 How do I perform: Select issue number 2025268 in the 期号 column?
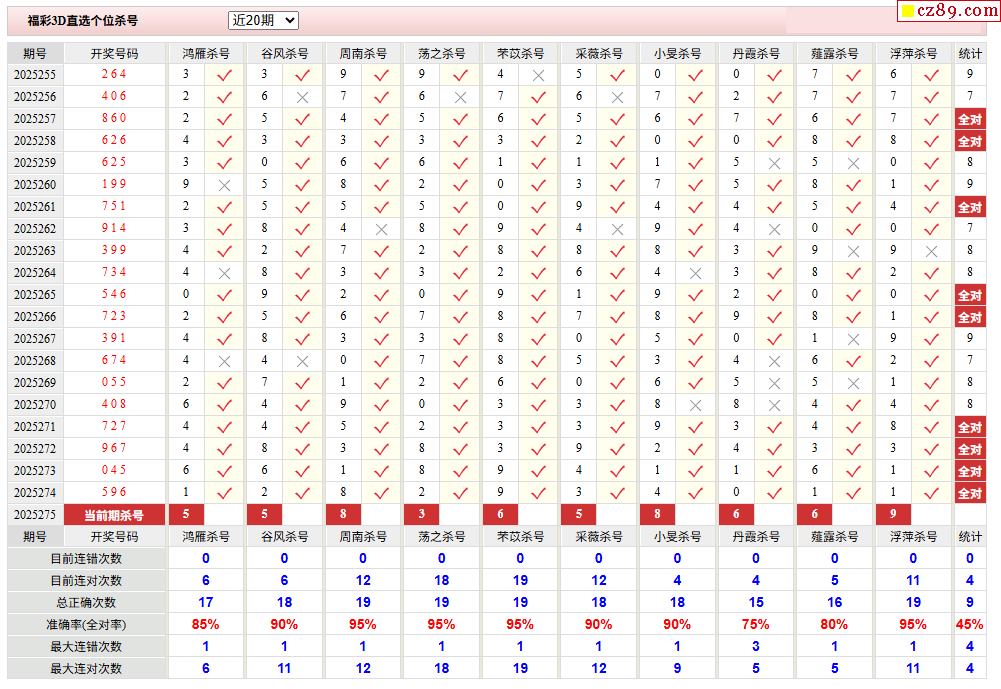click(35, 361)
